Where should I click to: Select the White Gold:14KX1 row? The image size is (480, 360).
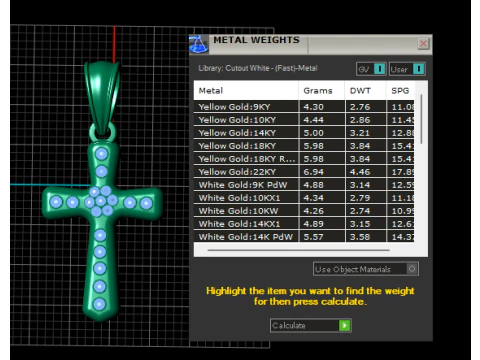pos(304,224)
